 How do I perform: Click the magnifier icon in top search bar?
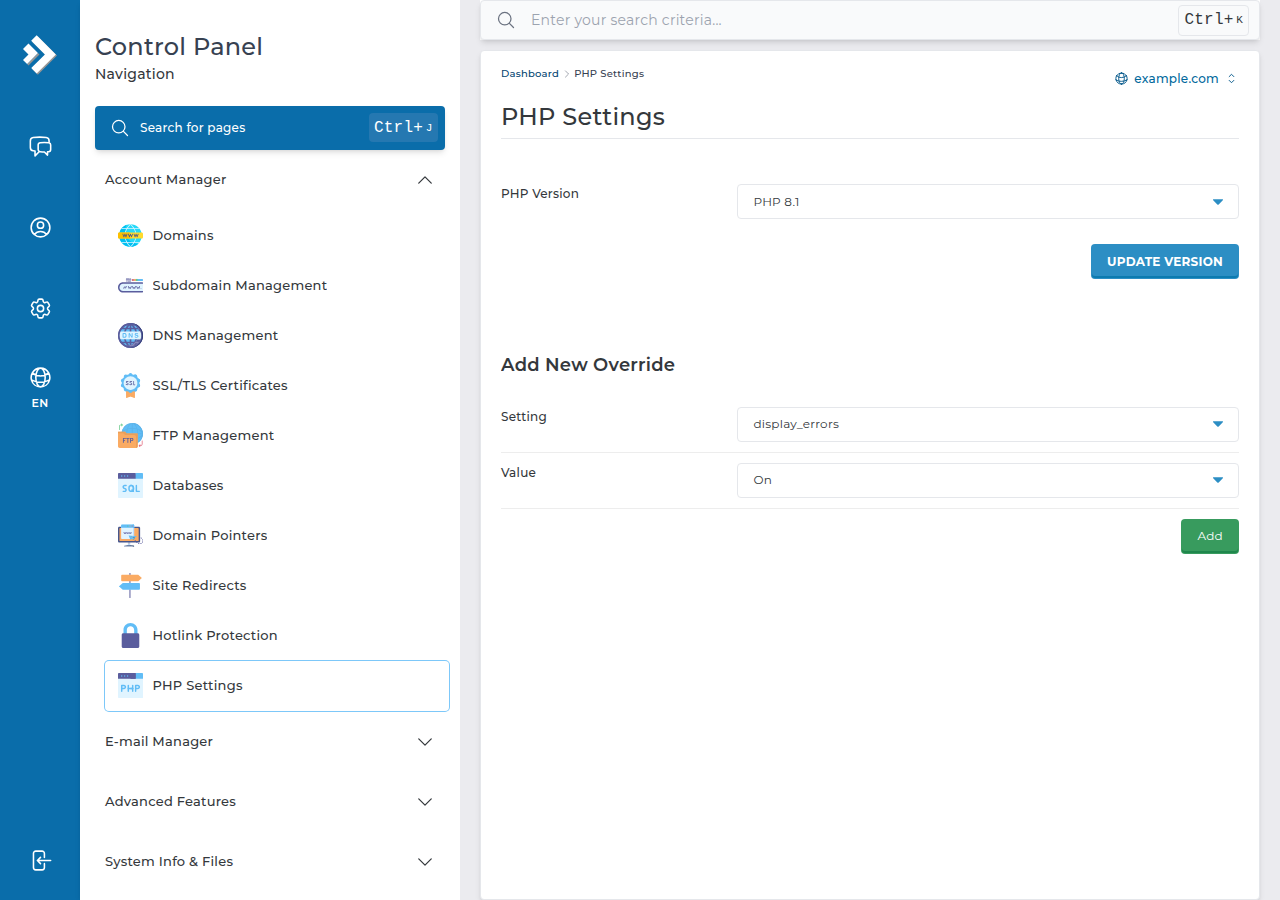[x=506, y=20]
